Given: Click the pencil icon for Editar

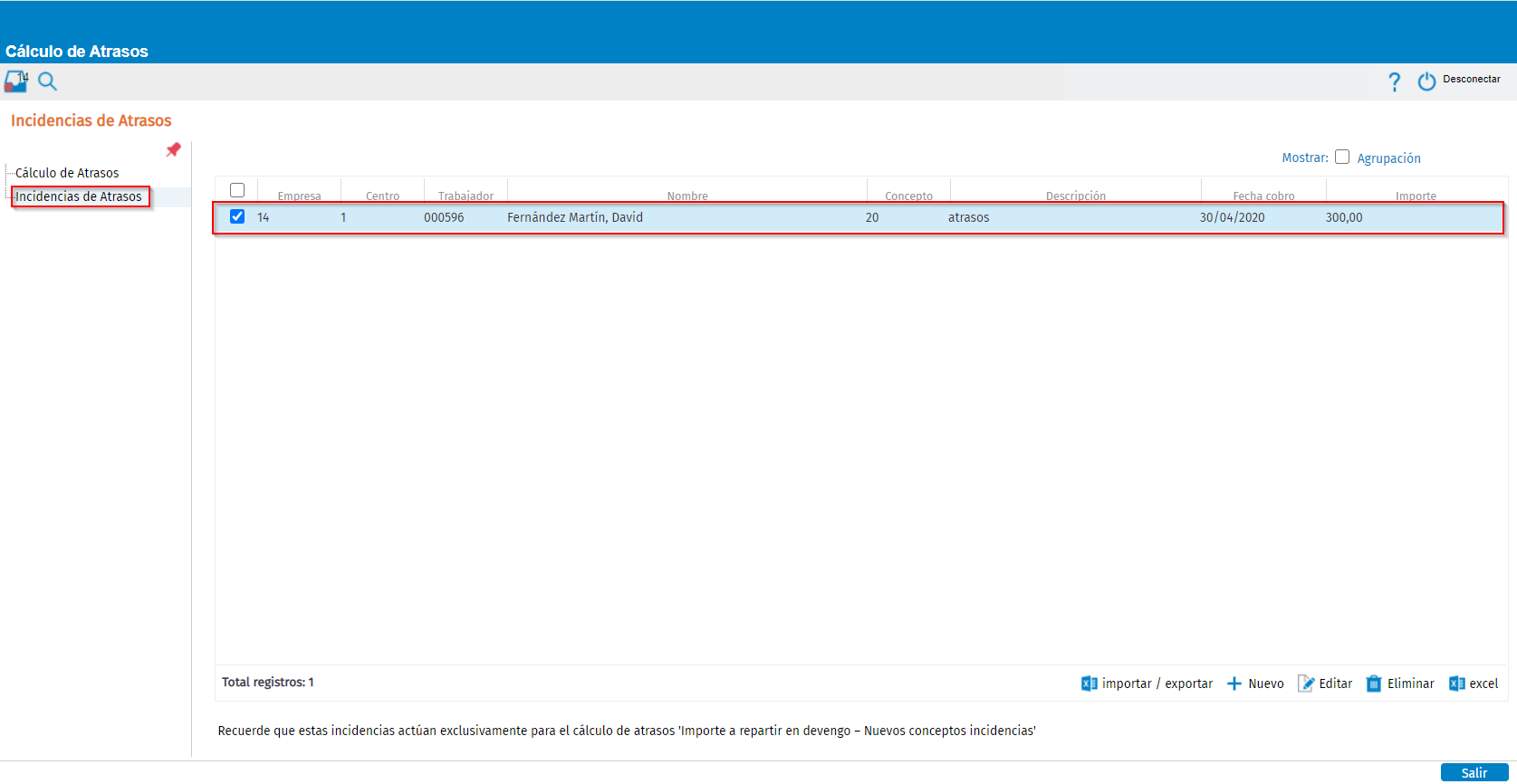Looking at the screenshot, I should (x=1306, y=684).
